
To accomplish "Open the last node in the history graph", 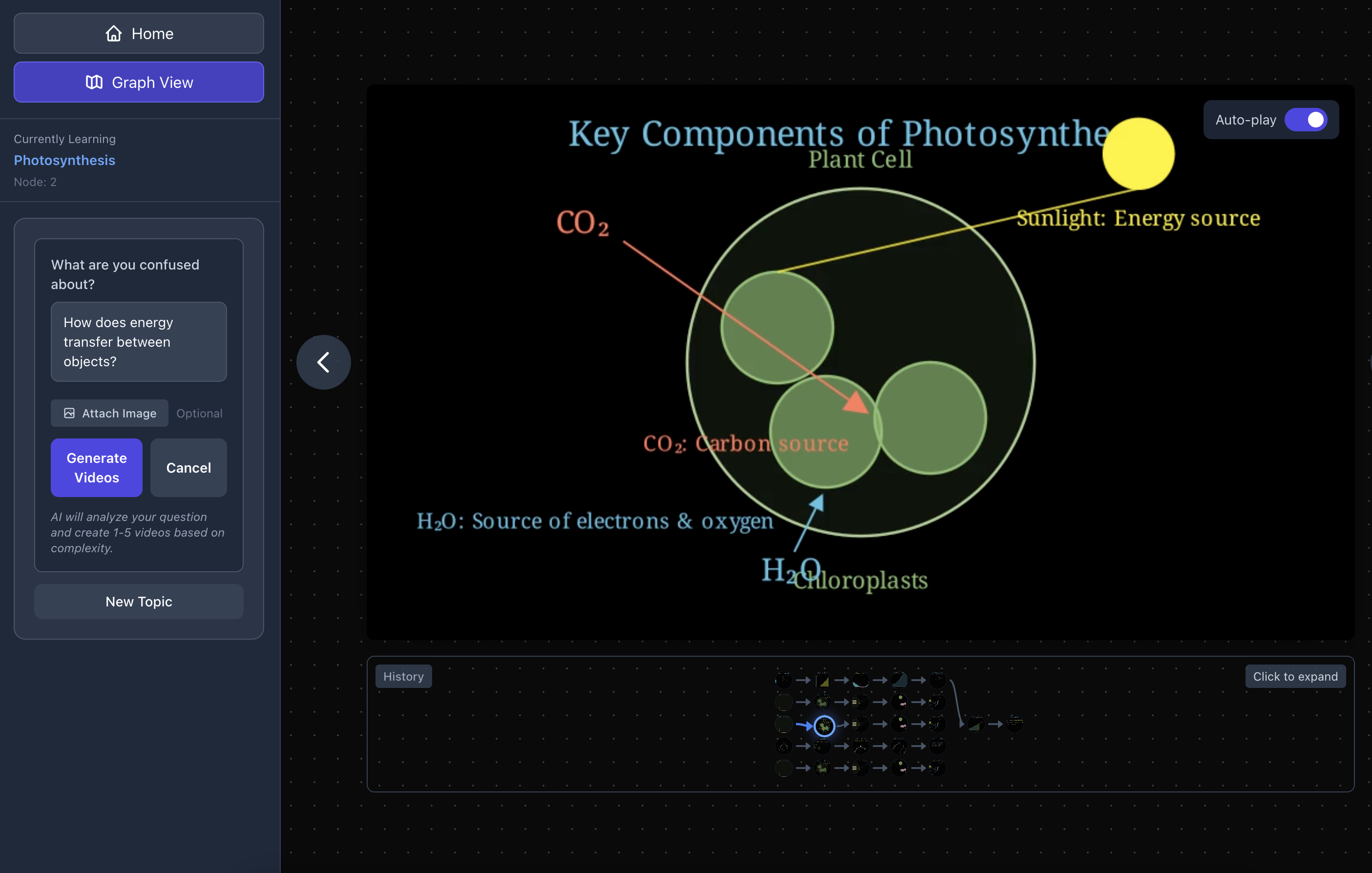I will (1014, 724).
